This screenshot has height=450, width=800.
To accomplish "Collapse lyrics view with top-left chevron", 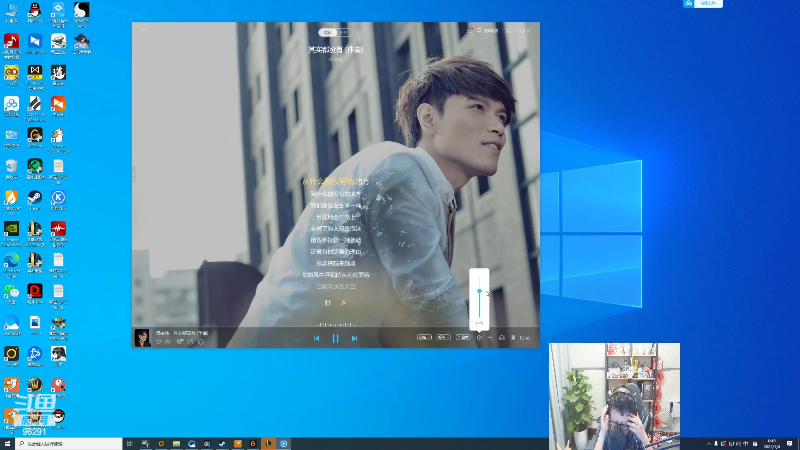I will (x=143, y=30).
